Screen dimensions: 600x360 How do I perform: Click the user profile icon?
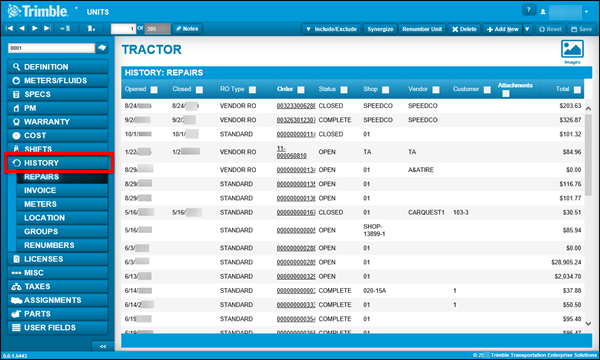(x=543, y=12)
